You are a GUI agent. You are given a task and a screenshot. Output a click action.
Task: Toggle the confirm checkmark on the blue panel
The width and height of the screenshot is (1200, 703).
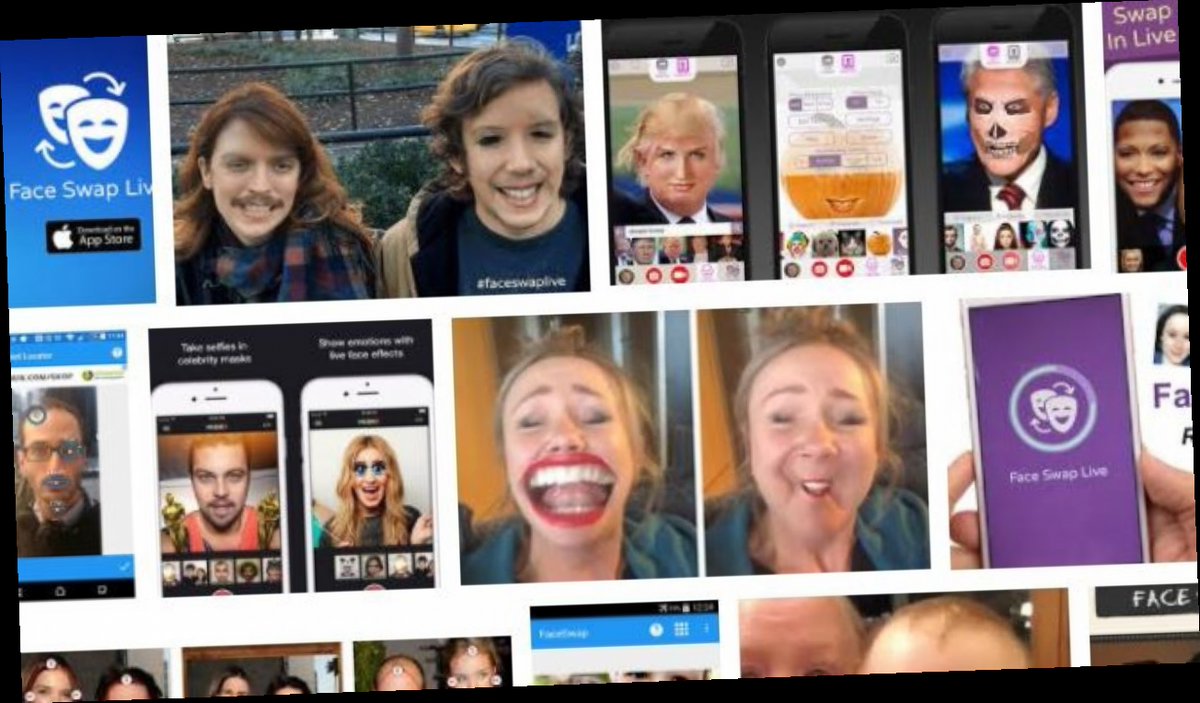124,566
